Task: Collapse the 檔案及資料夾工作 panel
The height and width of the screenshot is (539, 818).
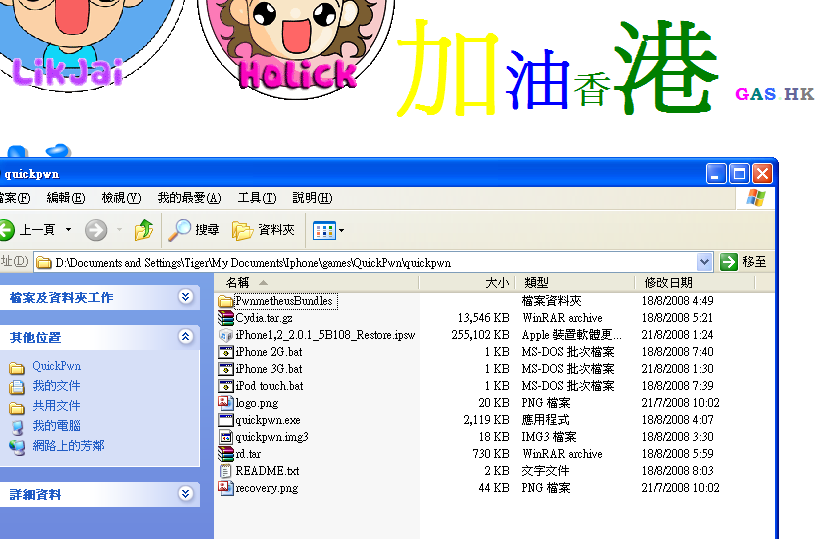Action: tap(186, 297)
